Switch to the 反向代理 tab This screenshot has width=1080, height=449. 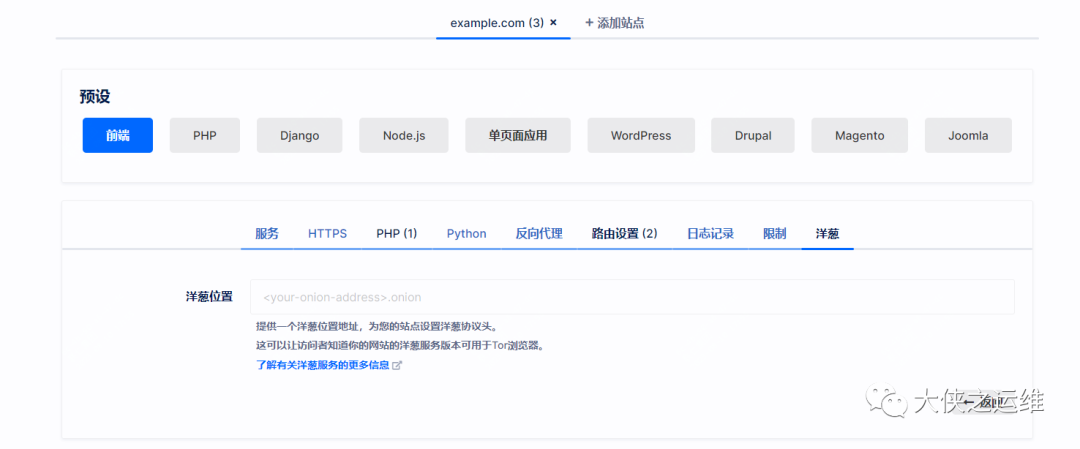pyautogui.click(x=539, y=233)
